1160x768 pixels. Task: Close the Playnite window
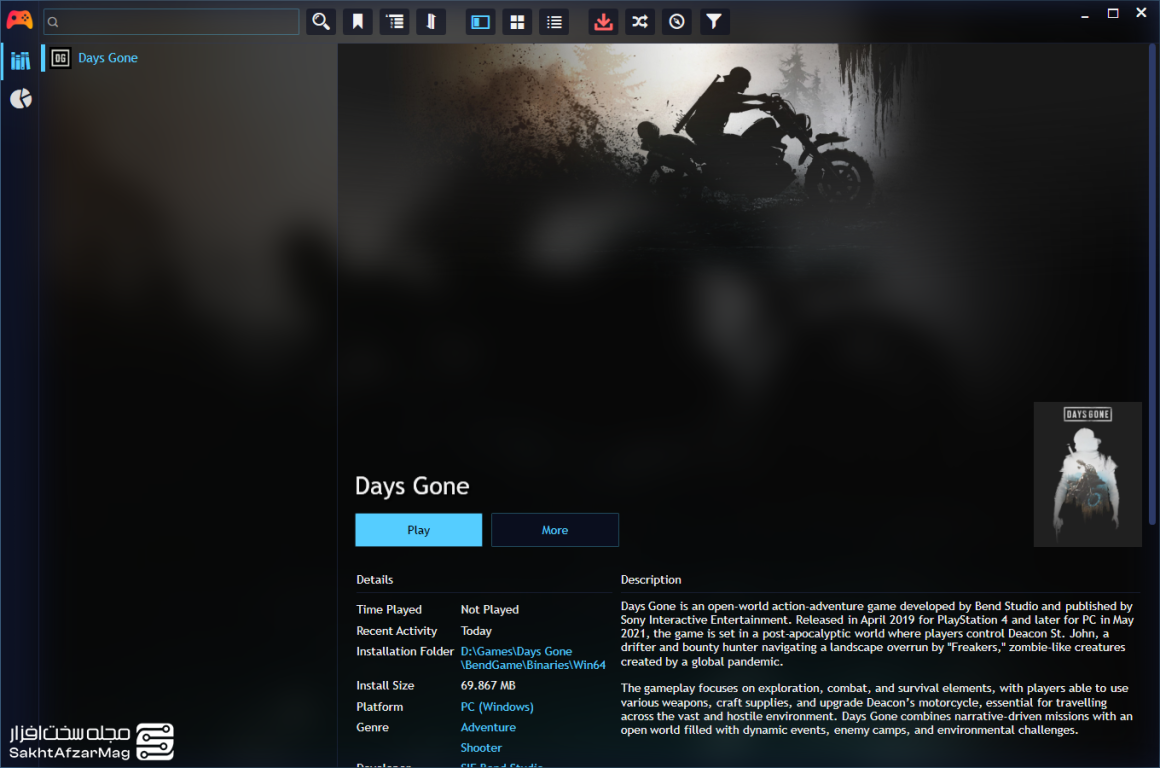(1141, 13)
